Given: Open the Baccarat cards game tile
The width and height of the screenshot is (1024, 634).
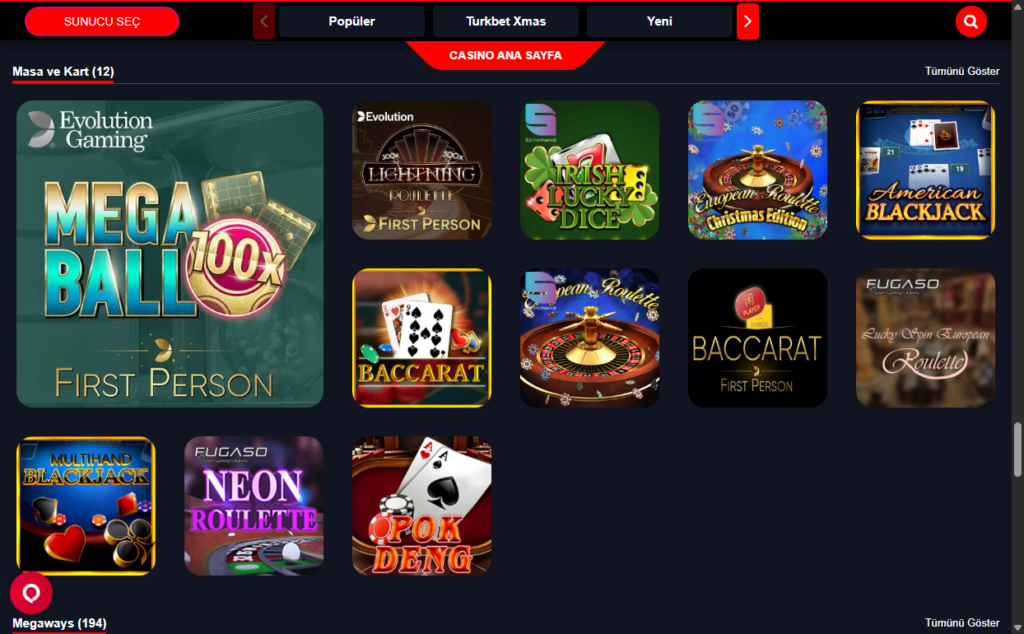Looking at the screenshot, I should pyautogui.click(x=422, y=338).
